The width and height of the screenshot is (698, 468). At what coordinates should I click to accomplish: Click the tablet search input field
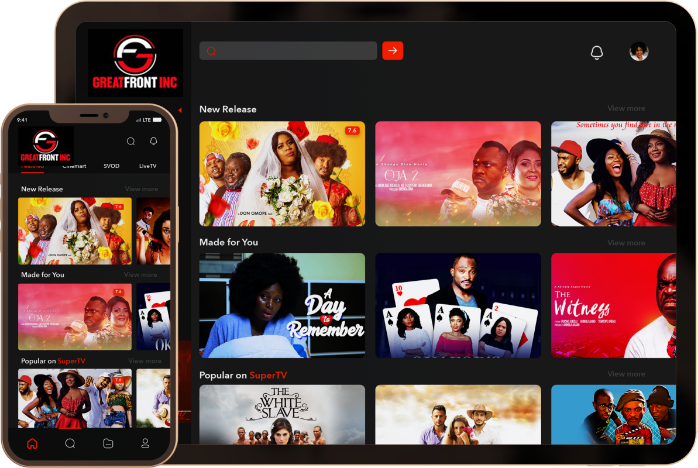(288, 51)
